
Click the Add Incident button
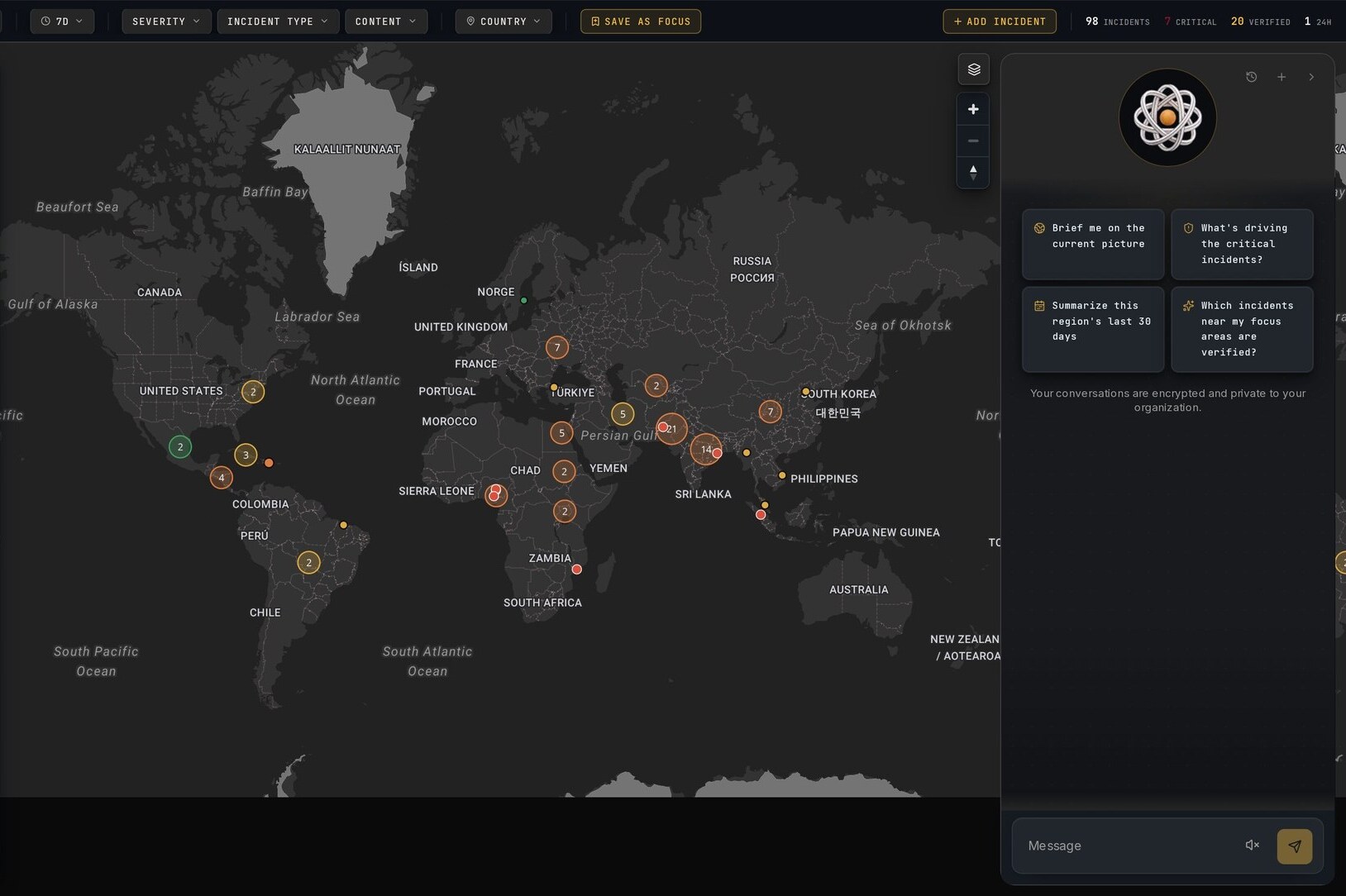[1000, 21]
